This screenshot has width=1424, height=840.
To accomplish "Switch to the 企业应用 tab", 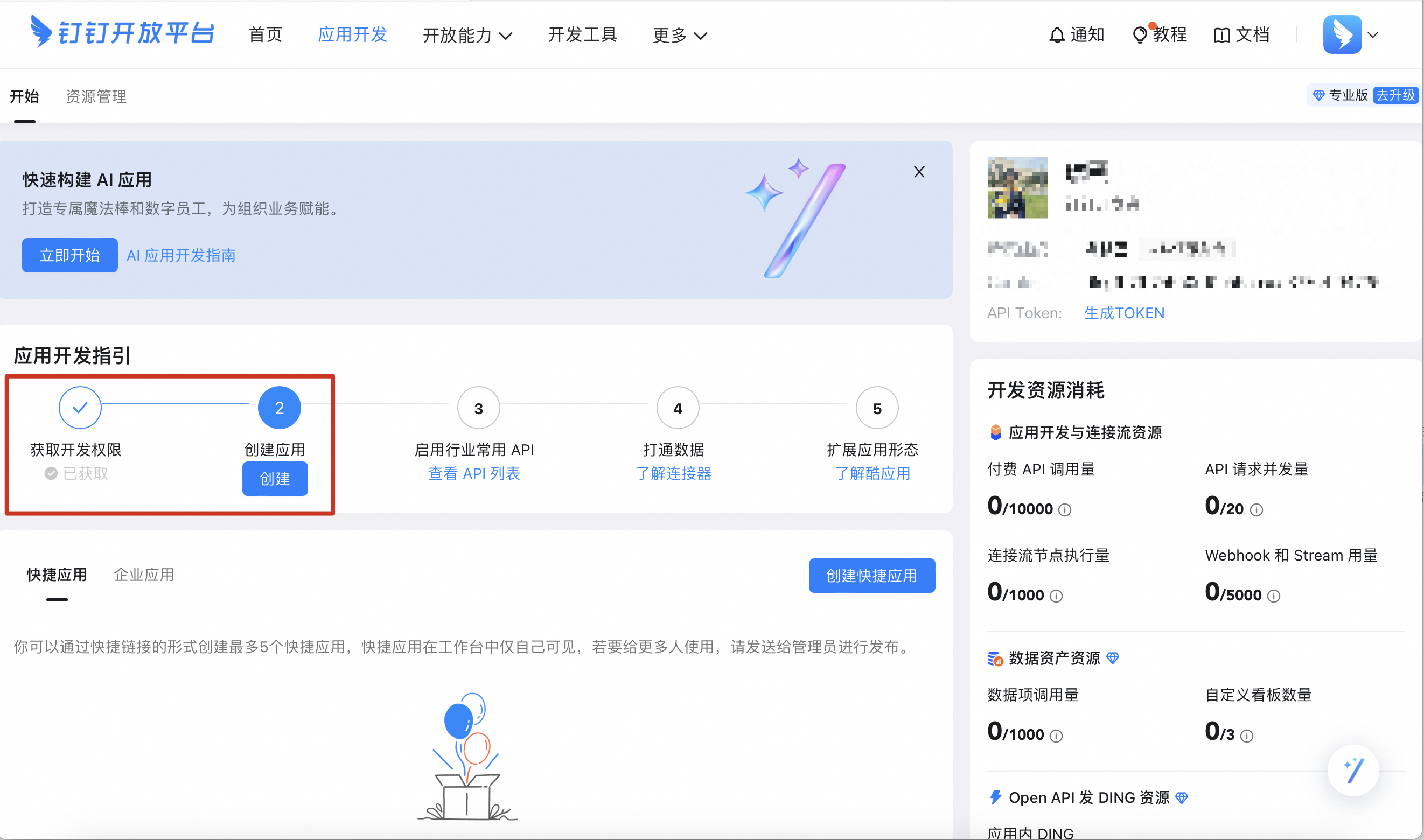I will [x=144, y=575].
